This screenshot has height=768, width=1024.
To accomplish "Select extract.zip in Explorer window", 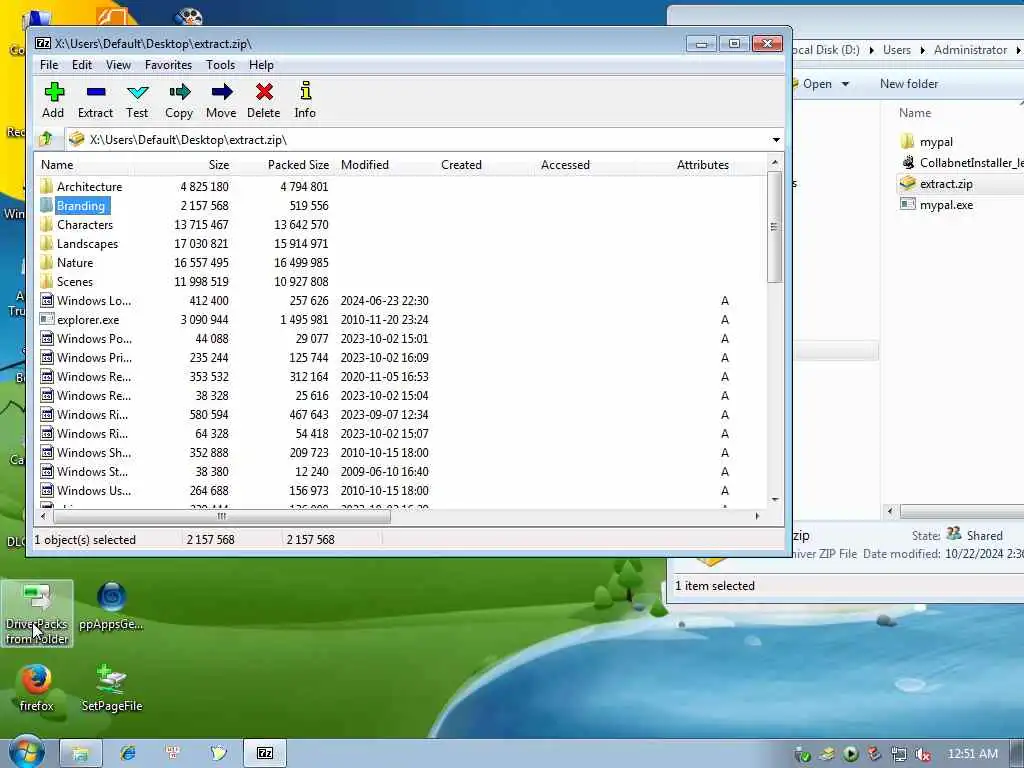I will tap(936, 184).
